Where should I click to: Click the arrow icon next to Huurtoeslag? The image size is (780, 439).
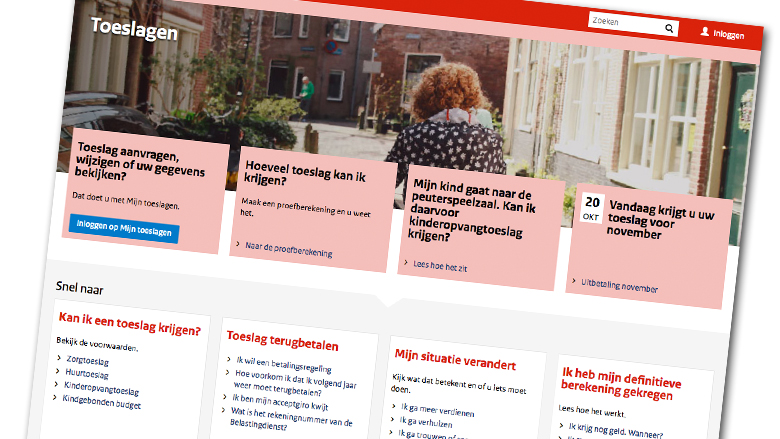56,370
